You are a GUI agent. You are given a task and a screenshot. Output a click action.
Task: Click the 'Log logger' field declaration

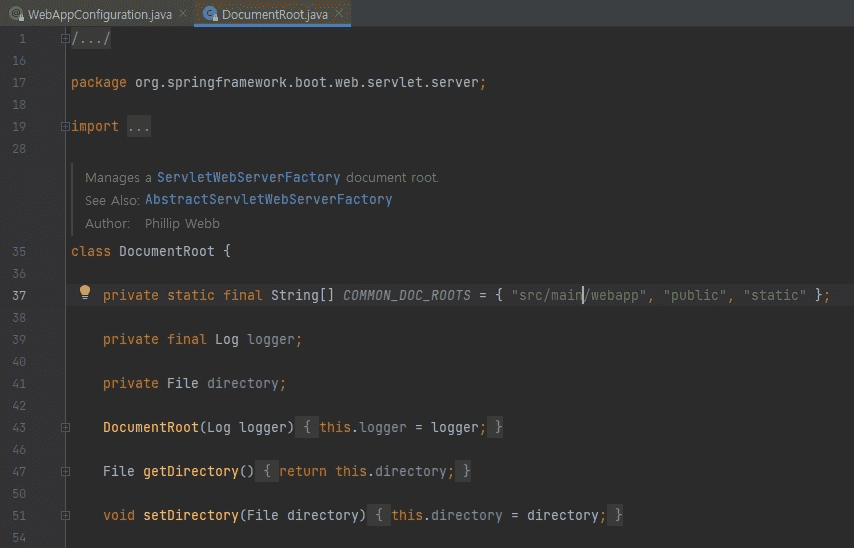254,339
